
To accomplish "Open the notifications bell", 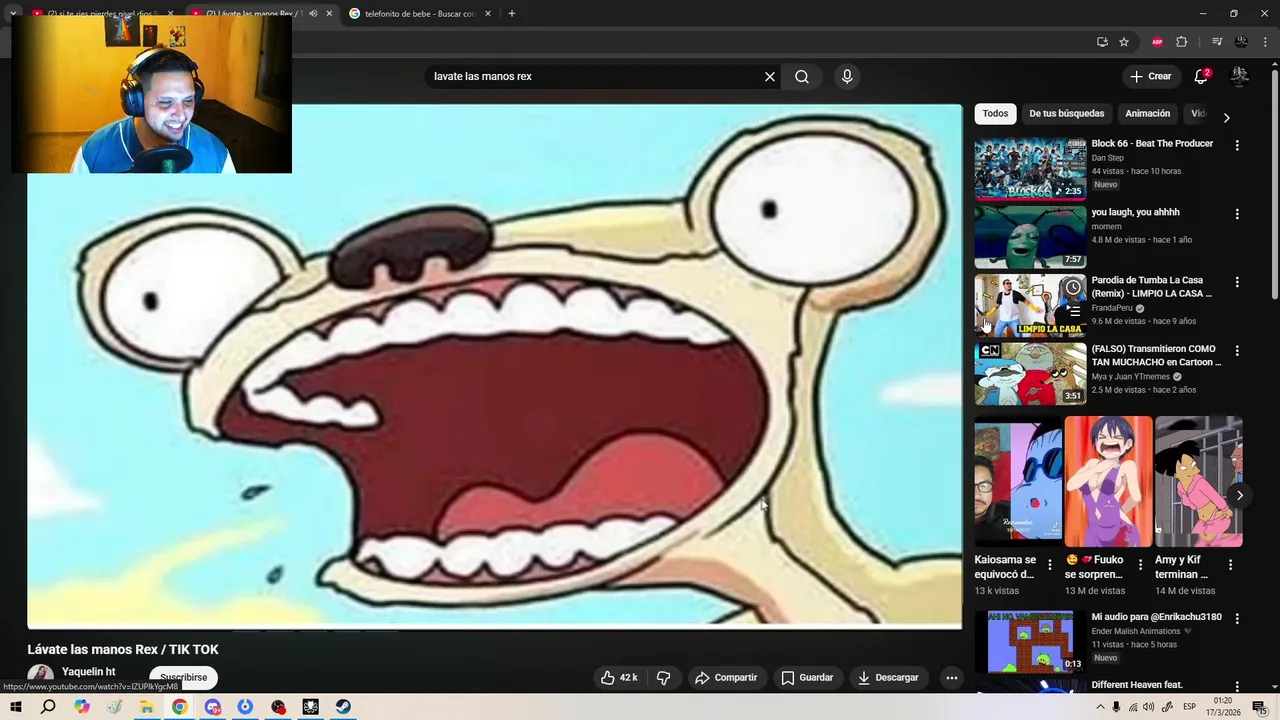I will (x=1202, y=76).
